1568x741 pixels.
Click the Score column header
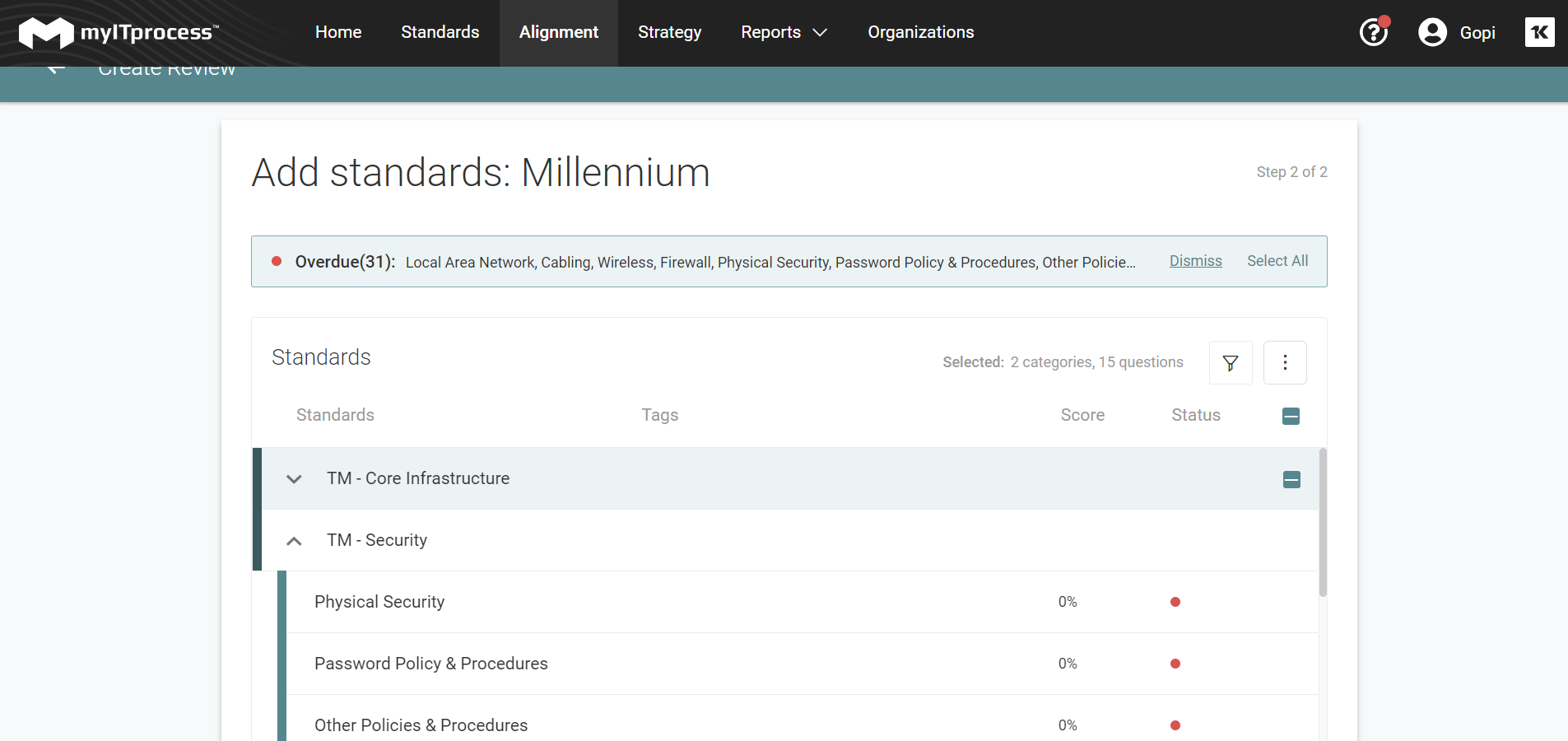1082,415
